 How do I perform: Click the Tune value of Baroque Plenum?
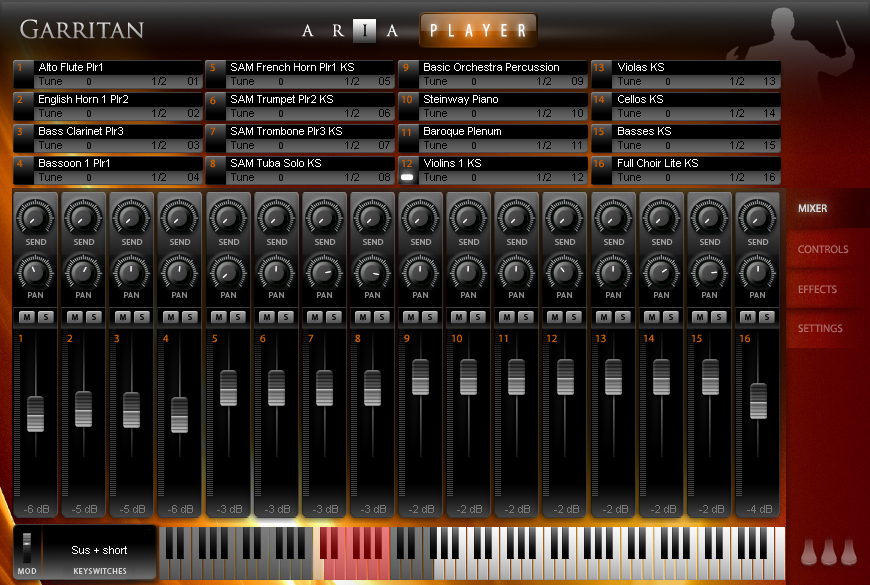[474, 146]
